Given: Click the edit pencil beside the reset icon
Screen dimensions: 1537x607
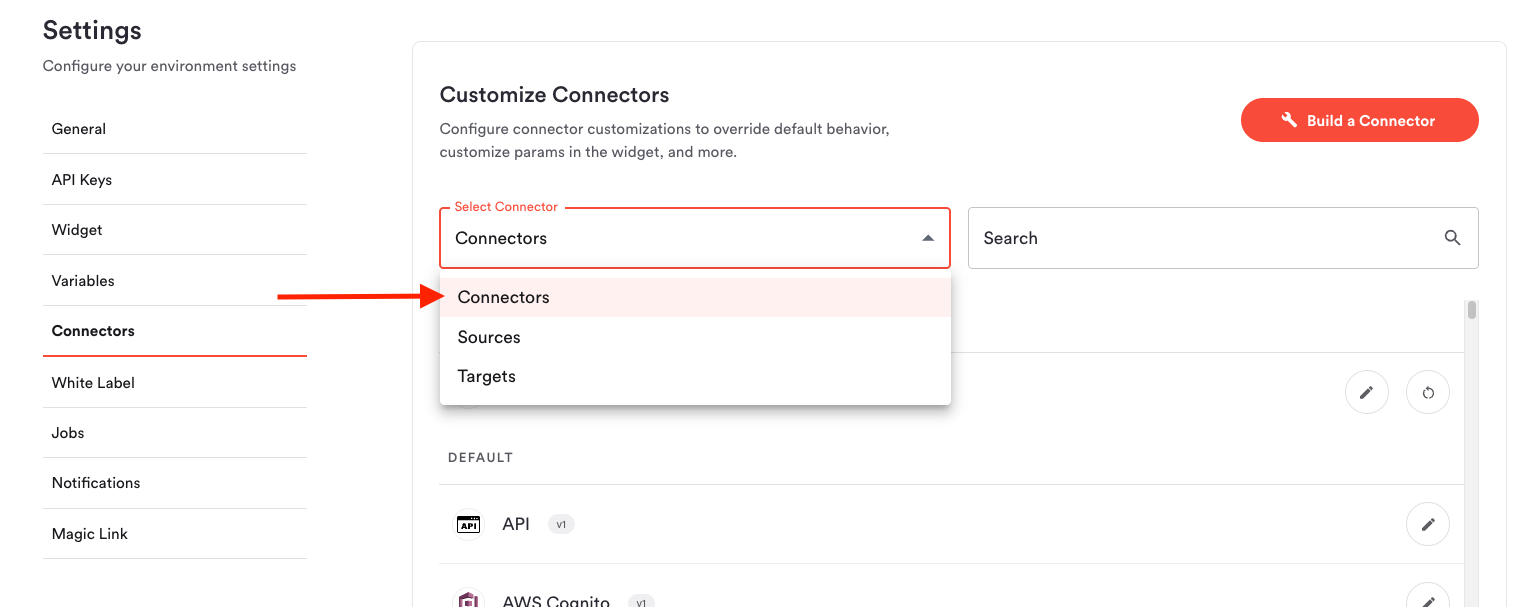Looking at the screenshot, I should tap(1367, 392).
